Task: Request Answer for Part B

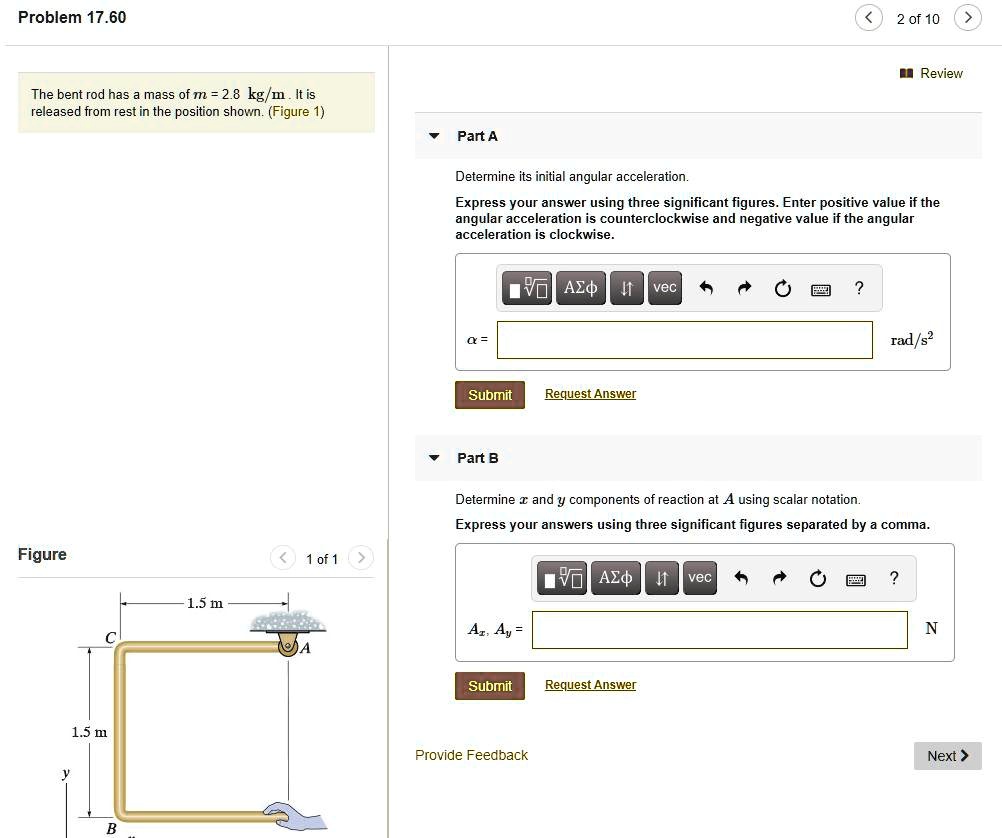Action: point(590,685)
